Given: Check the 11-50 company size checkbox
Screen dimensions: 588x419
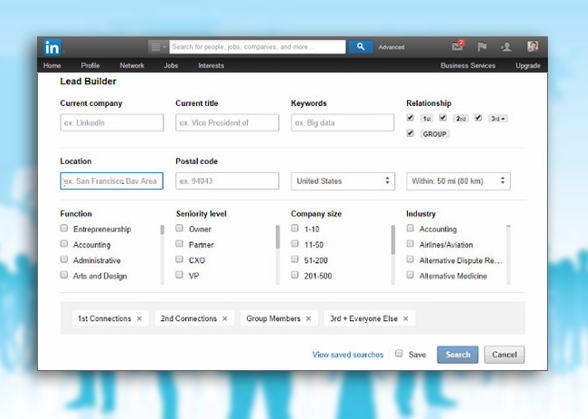Looking at the screenshot, I should 295,244.
